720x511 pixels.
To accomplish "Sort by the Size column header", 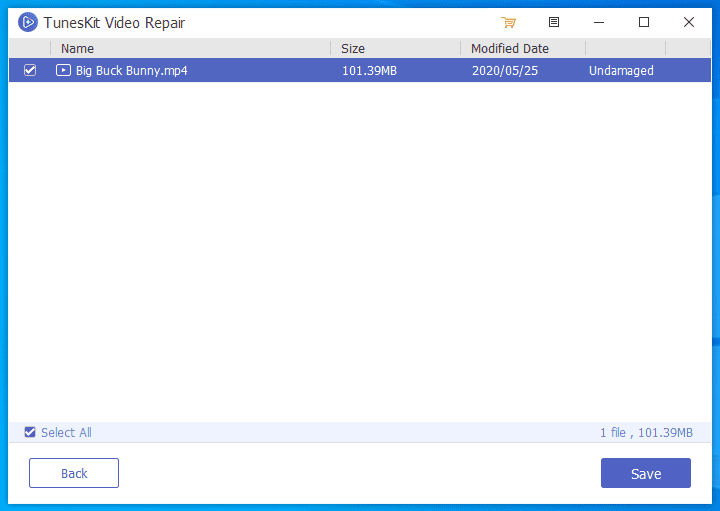I will click(x=396, y=48).
